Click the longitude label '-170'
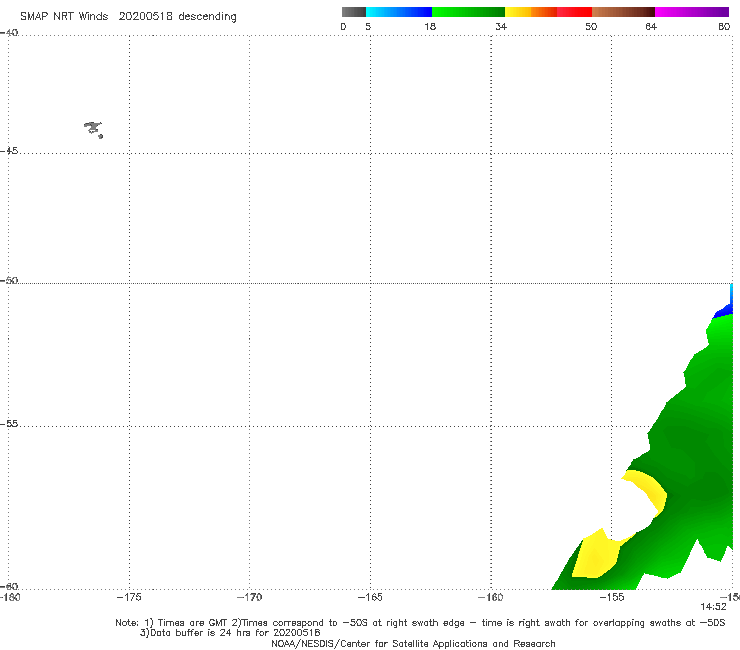This screenshot has height=650, width=740. point(249,597)
